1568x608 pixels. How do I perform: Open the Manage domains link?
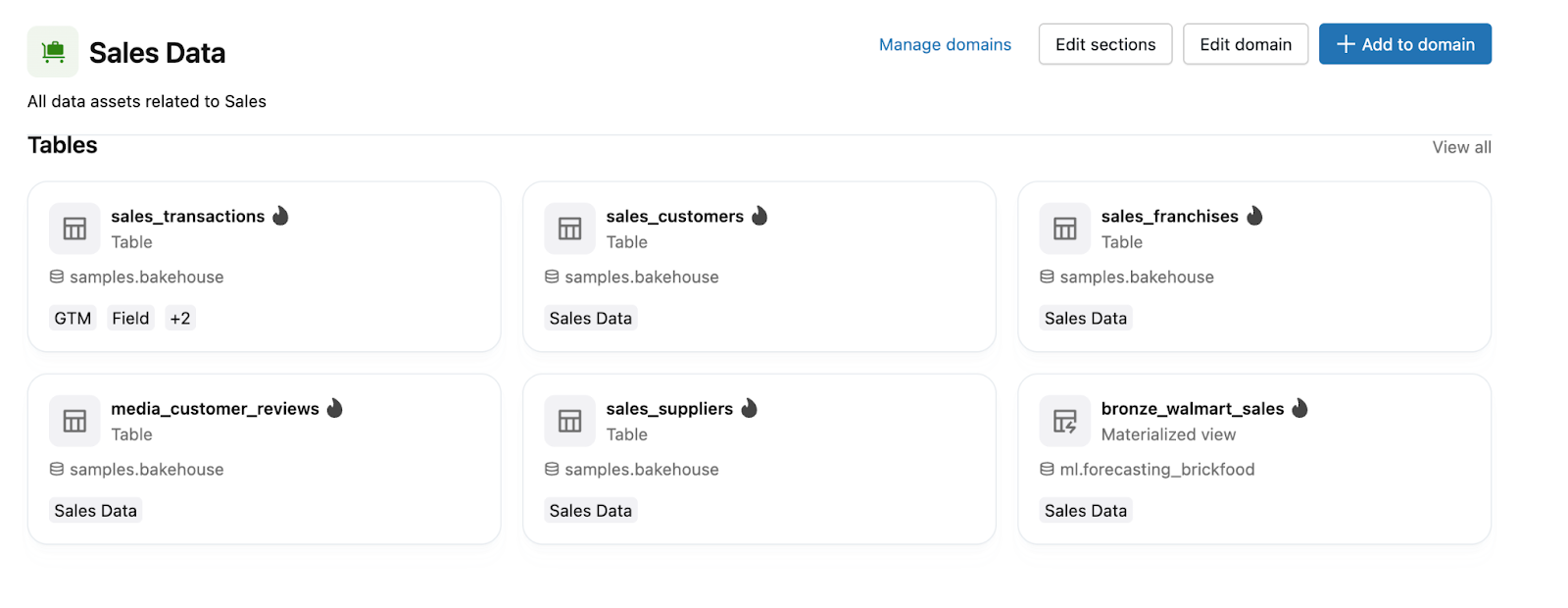[945, 44]
